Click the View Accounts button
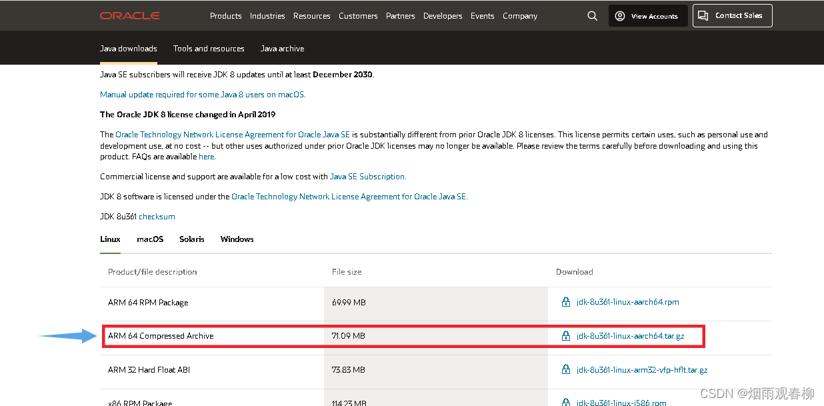 click(x=648, y=16)
